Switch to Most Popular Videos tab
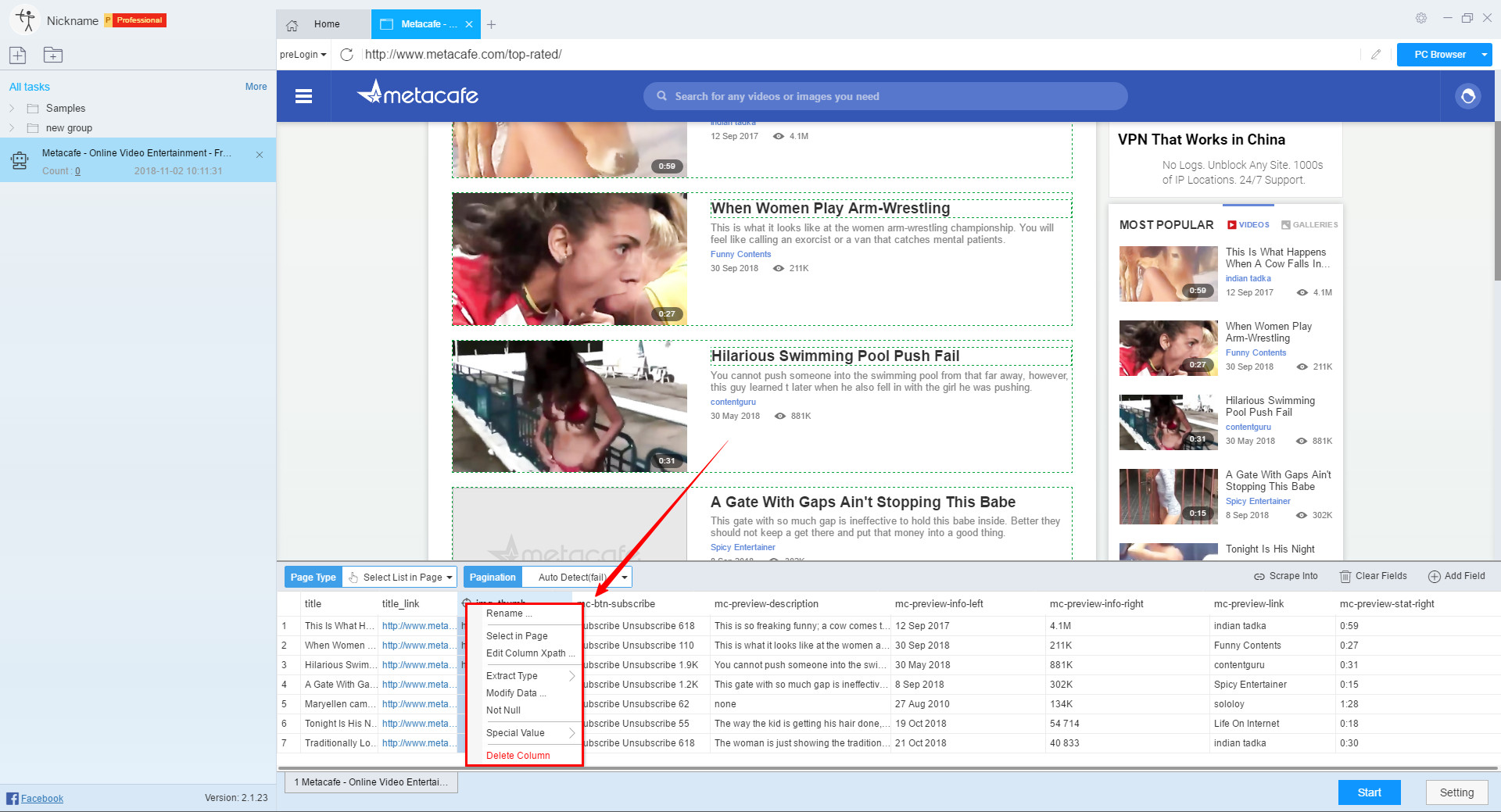This screenshot has width=1501, height=812. tap(1248, 225)
